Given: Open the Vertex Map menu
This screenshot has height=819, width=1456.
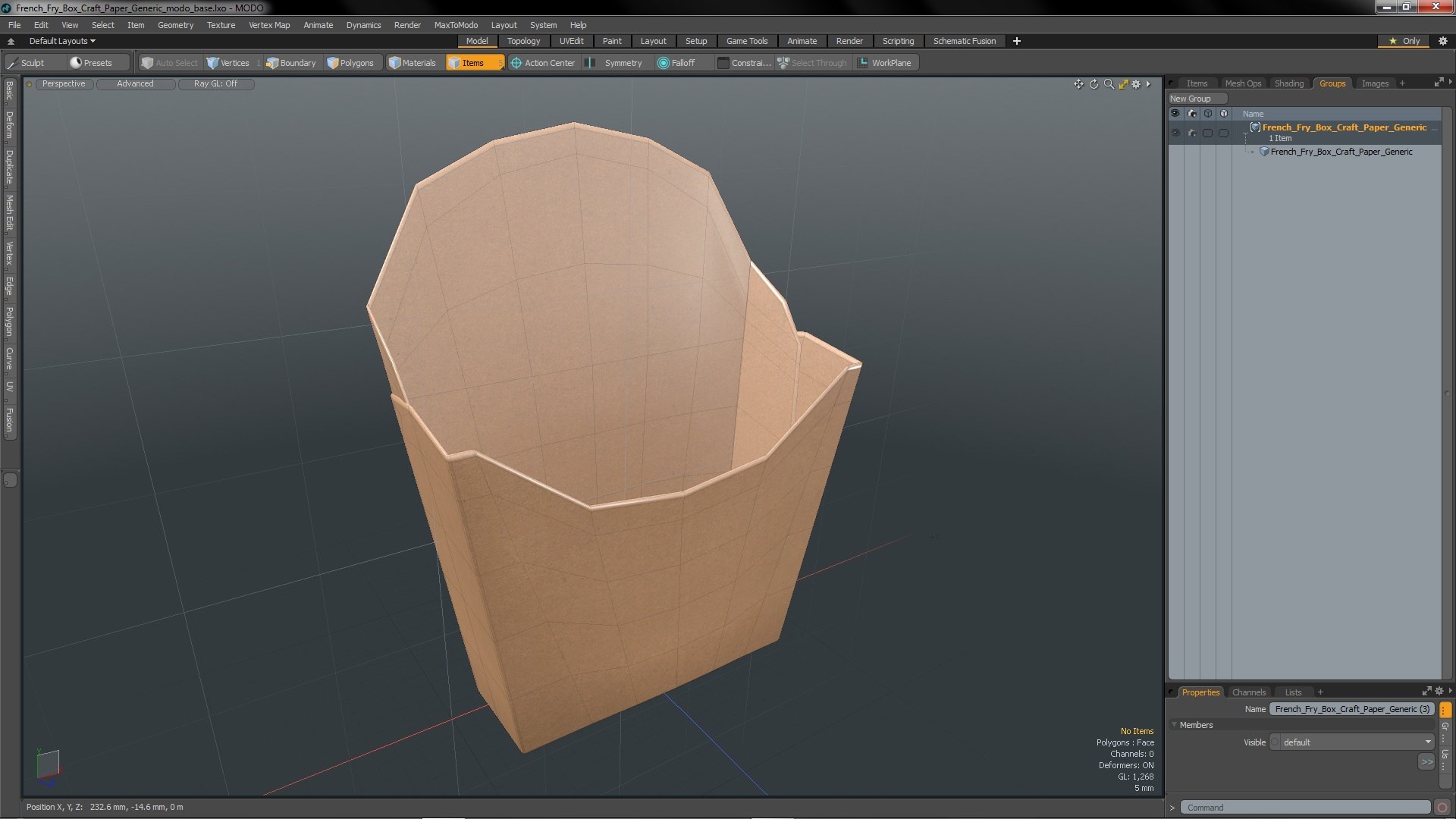Looking at the screenshot, I should tap(269, 25).
